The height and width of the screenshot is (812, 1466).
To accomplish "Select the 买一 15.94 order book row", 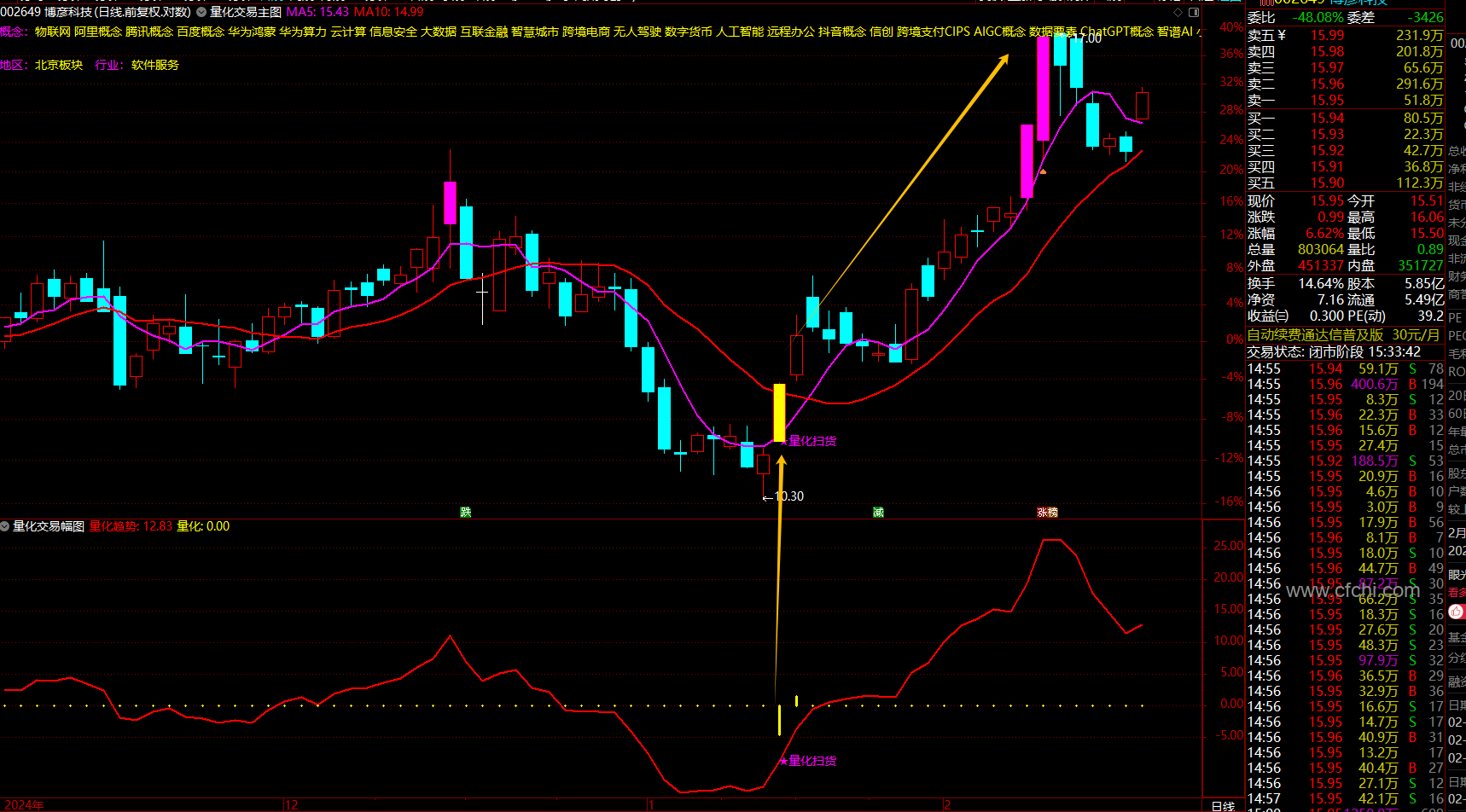I will [1345, 118].
